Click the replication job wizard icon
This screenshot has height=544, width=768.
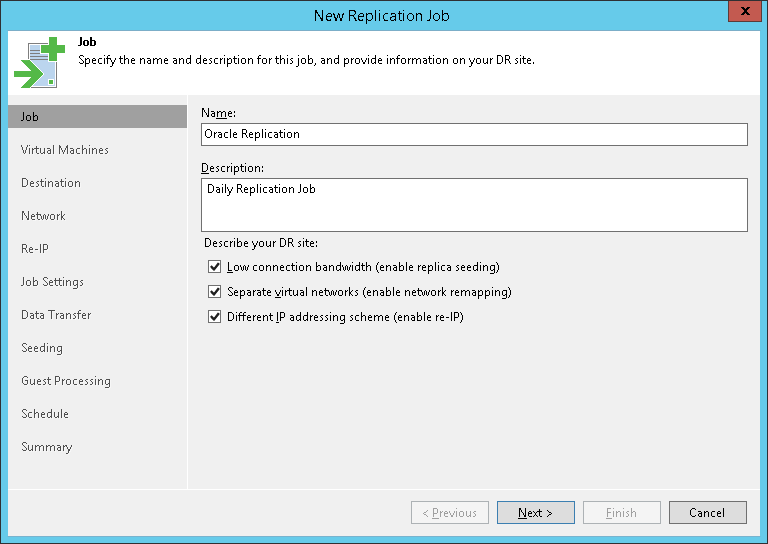(39, 62)
